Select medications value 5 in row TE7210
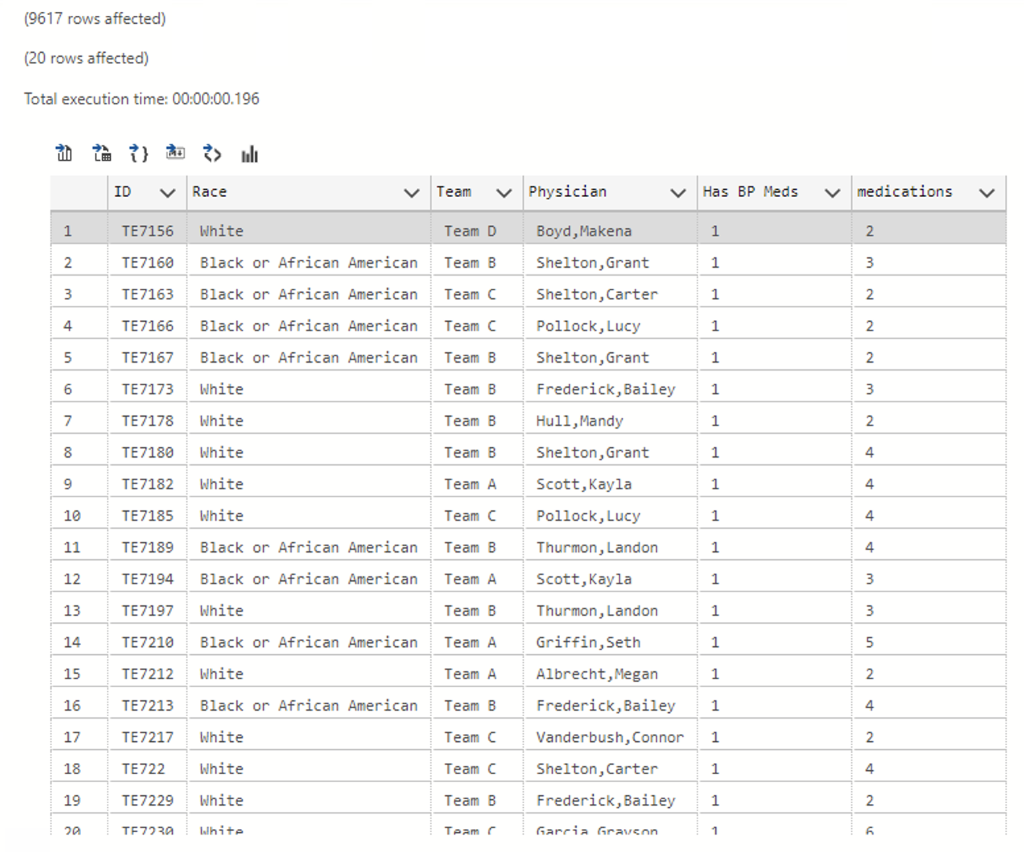Image resolution: width=1024 pixels, height=852 pixels. (929, 642)
